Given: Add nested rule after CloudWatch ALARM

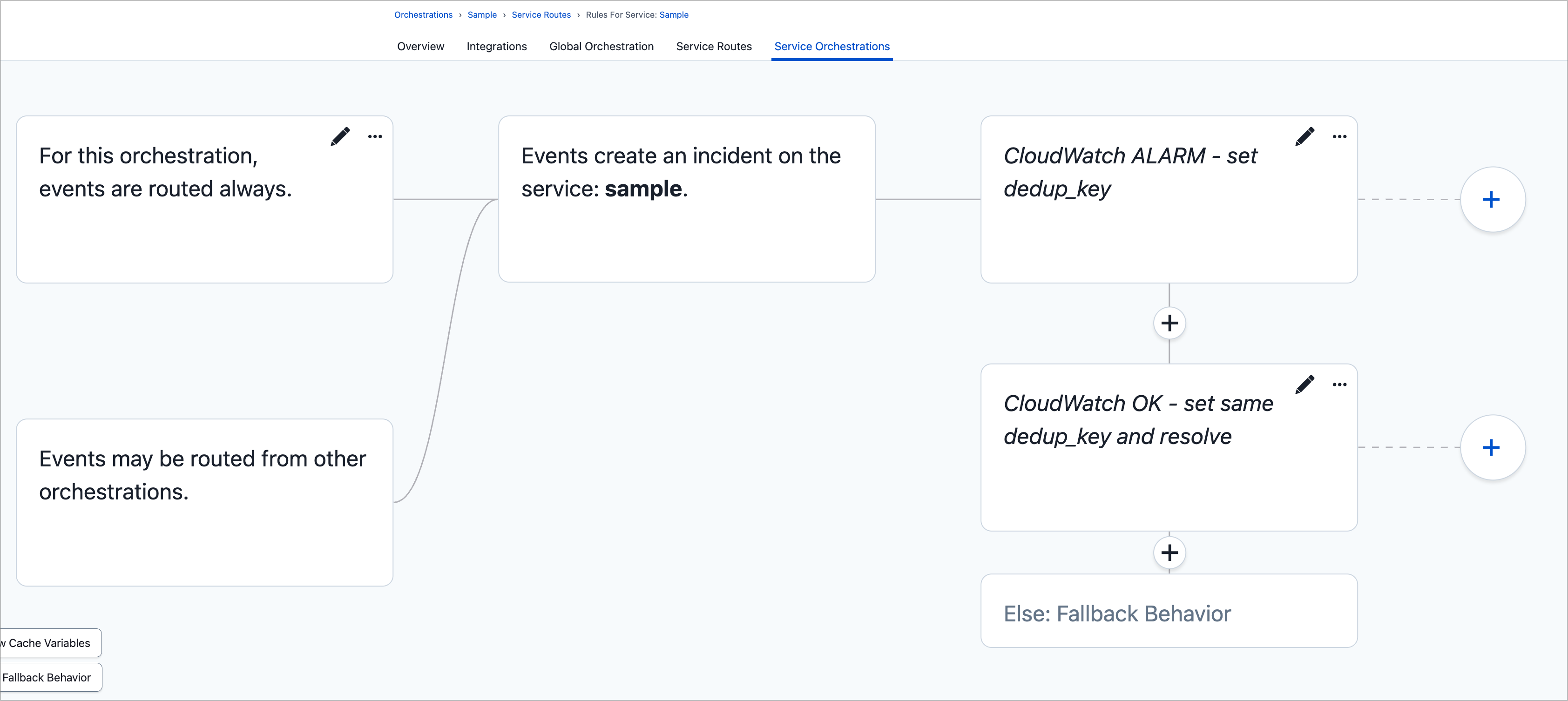Looking at the screenshot, I should coord(1491,200).
